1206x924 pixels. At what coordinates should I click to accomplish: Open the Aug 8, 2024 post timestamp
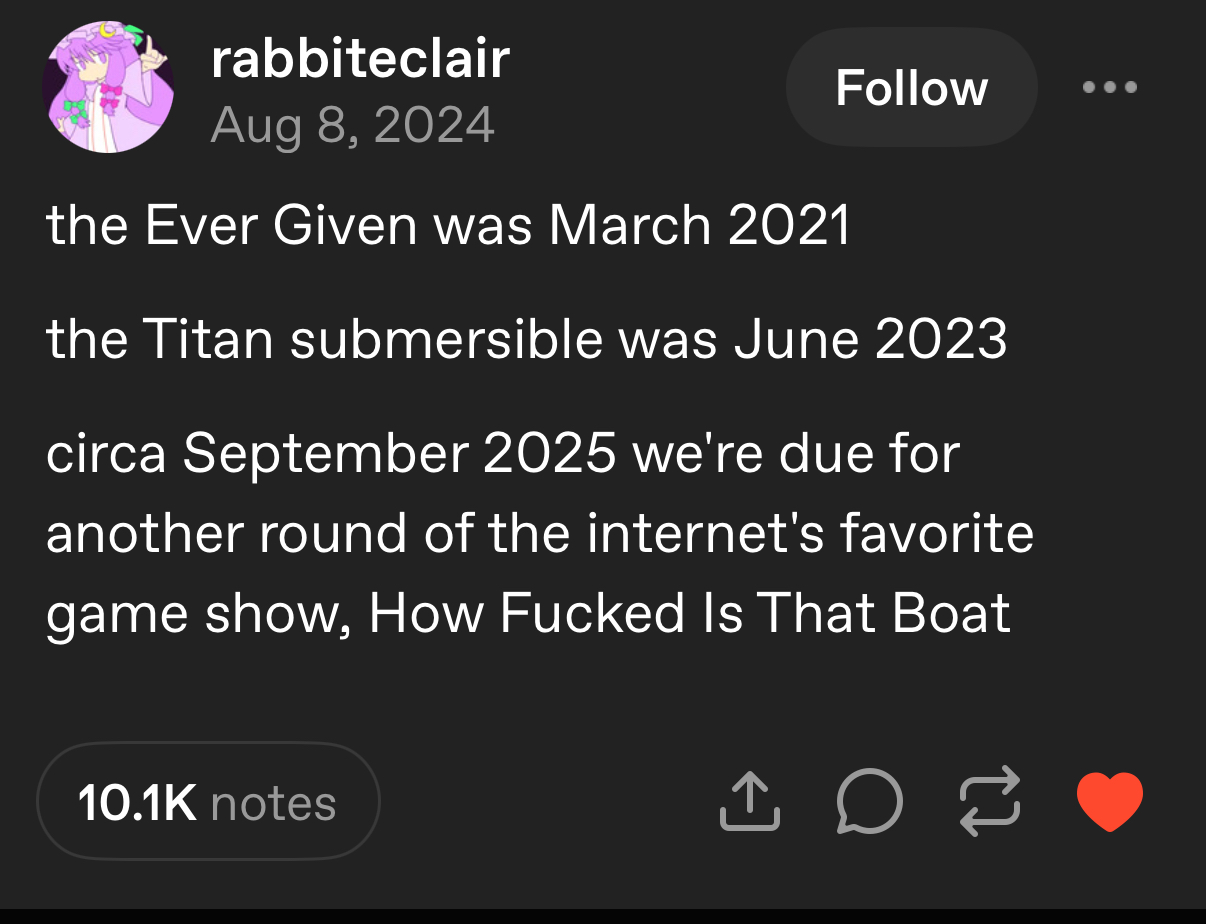point(353,126)
